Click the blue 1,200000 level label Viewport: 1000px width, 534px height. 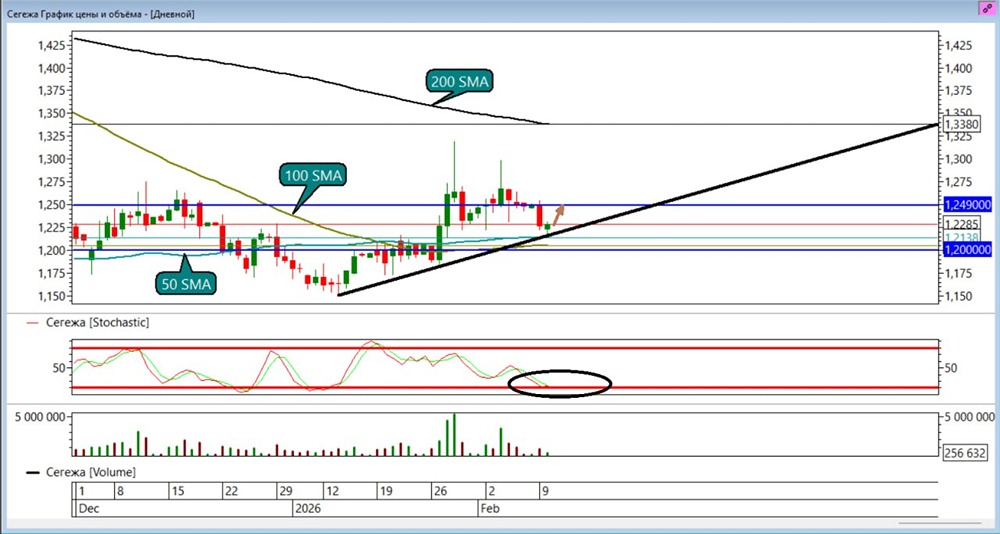(x=966, y=250)
